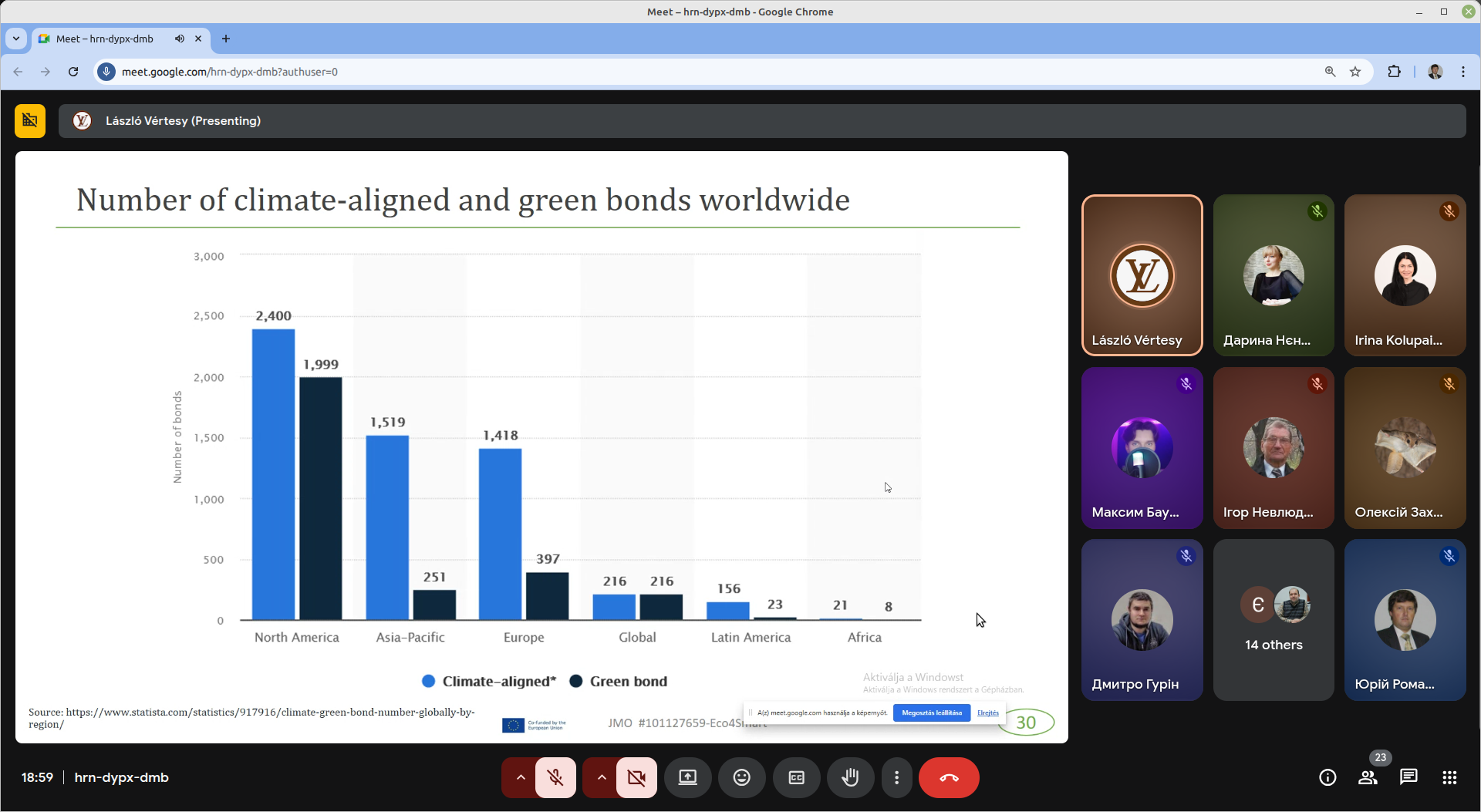This screenshot has width=1481, height=812.
Task: Show the participants list icon
Action: click(x=1368, y=777)
